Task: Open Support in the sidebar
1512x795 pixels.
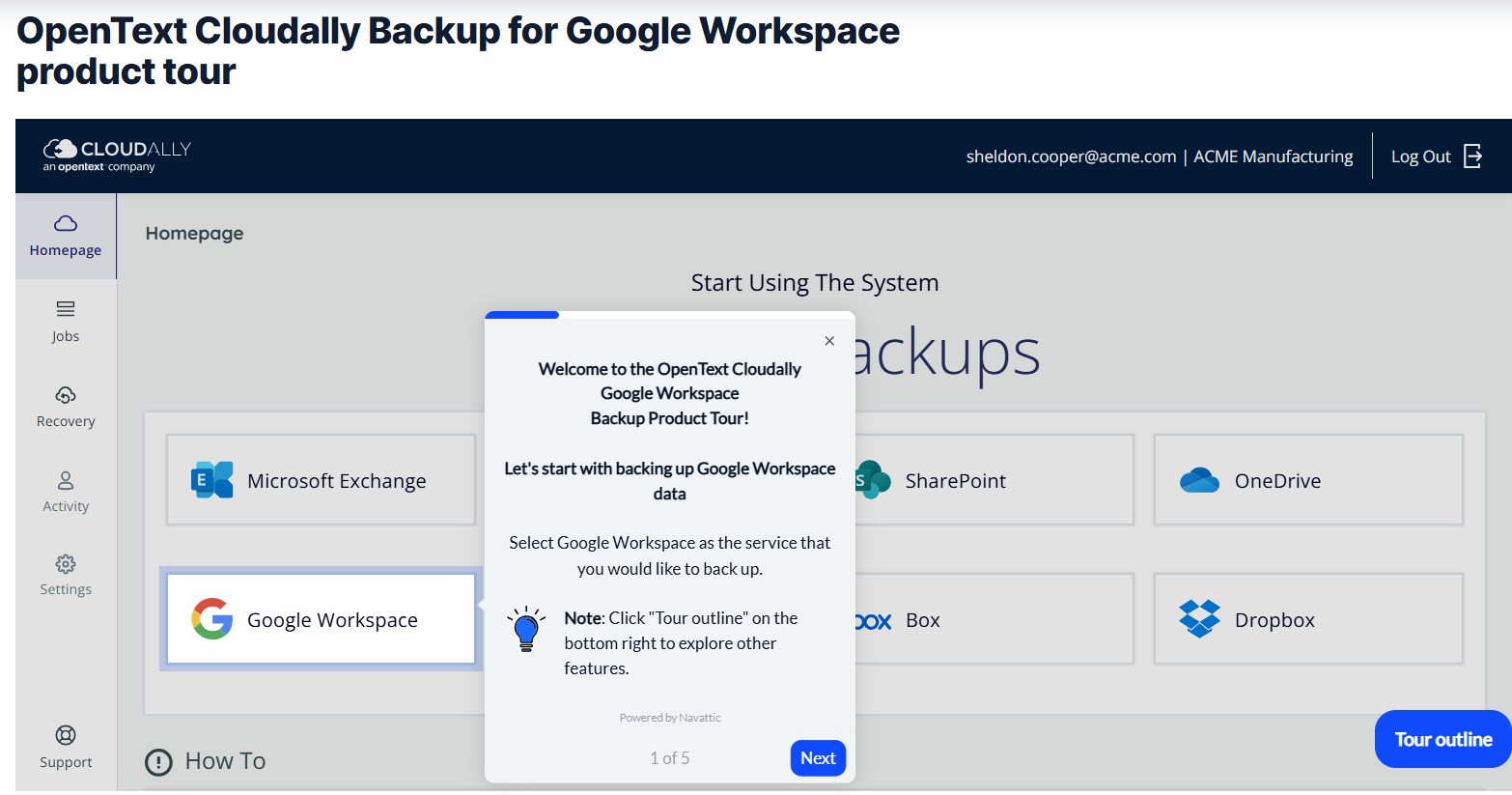Action: tap(66, 748)
